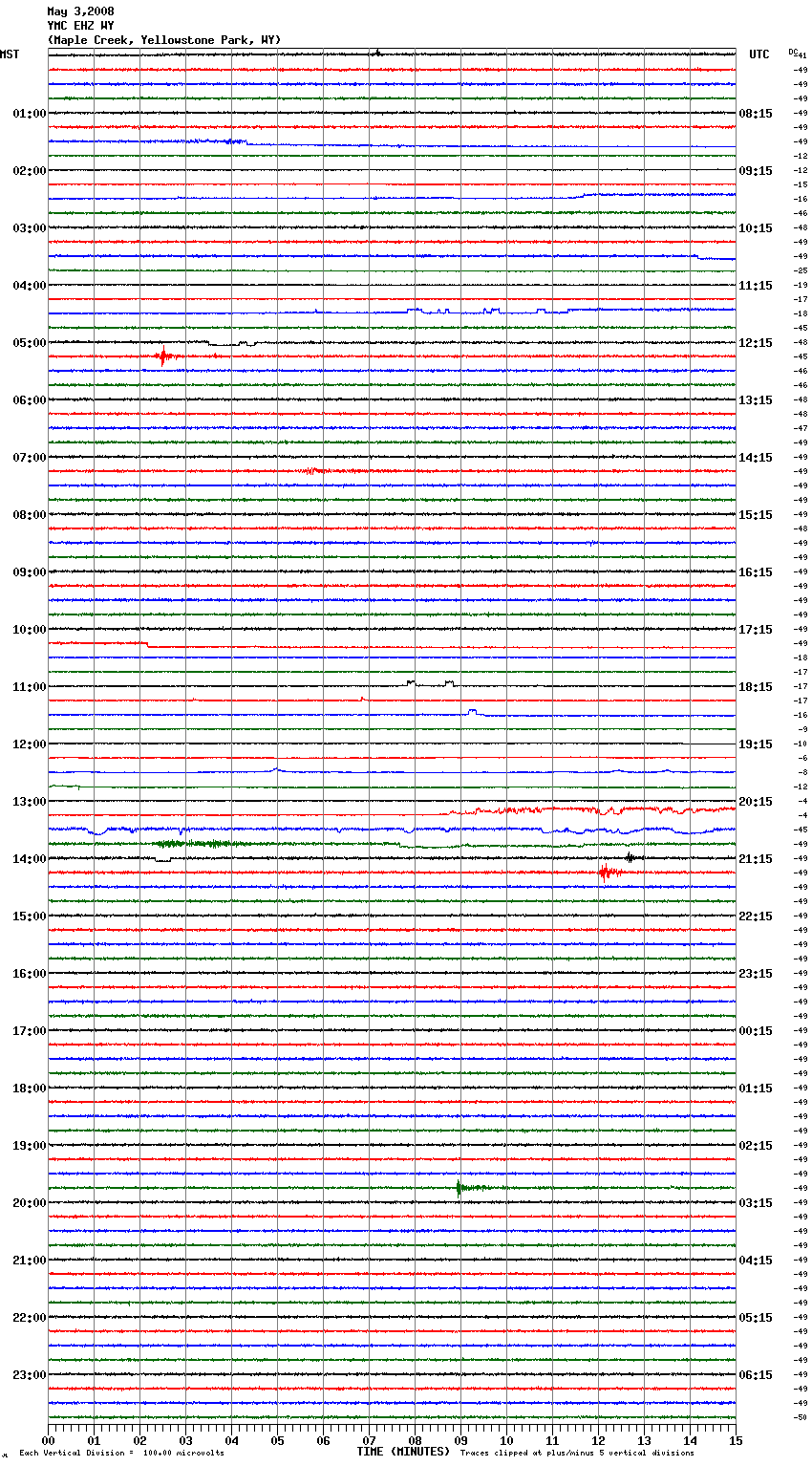Click 'Each Vertical Division = 100.00 microvolts' note
Screen dimensions: 812x1466
pos(121,1454)
